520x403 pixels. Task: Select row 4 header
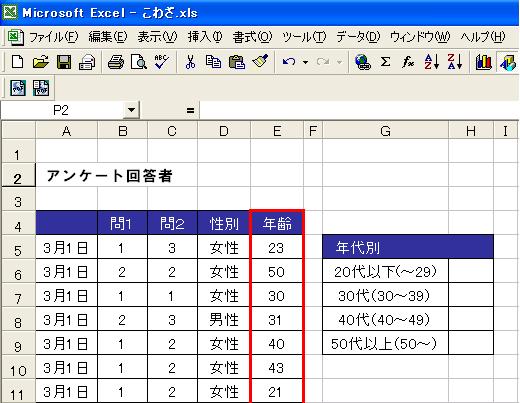pyautogui.click(x=18, y=223)
